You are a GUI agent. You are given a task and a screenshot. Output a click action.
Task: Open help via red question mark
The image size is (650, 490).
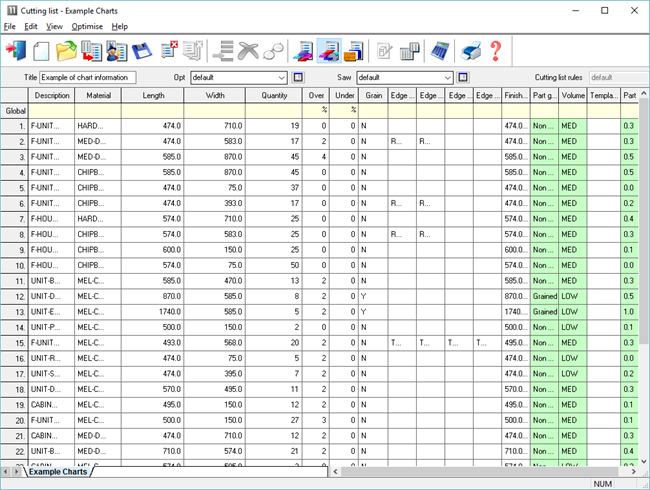[494, 50]
